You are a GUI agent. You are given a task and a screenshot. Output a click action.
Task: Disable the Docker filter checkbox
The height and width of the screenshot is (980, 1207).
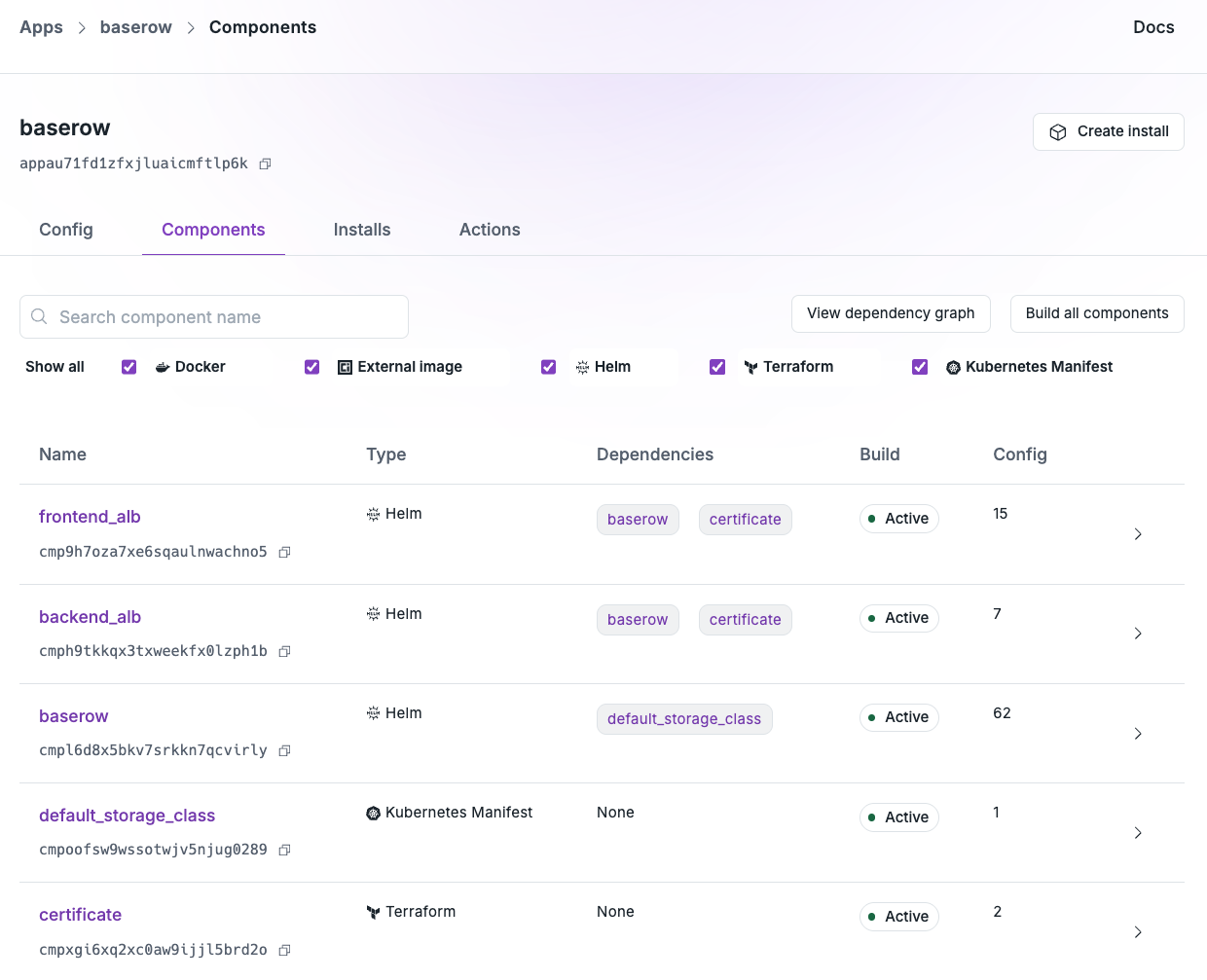click(x=128, y=367)
